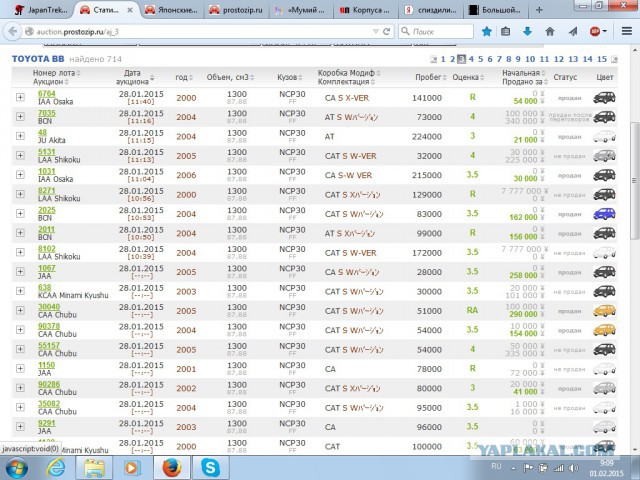Screen dimensions: 640x480
Task: Sort table by Дата аукциона column
Action: point(135,78)
